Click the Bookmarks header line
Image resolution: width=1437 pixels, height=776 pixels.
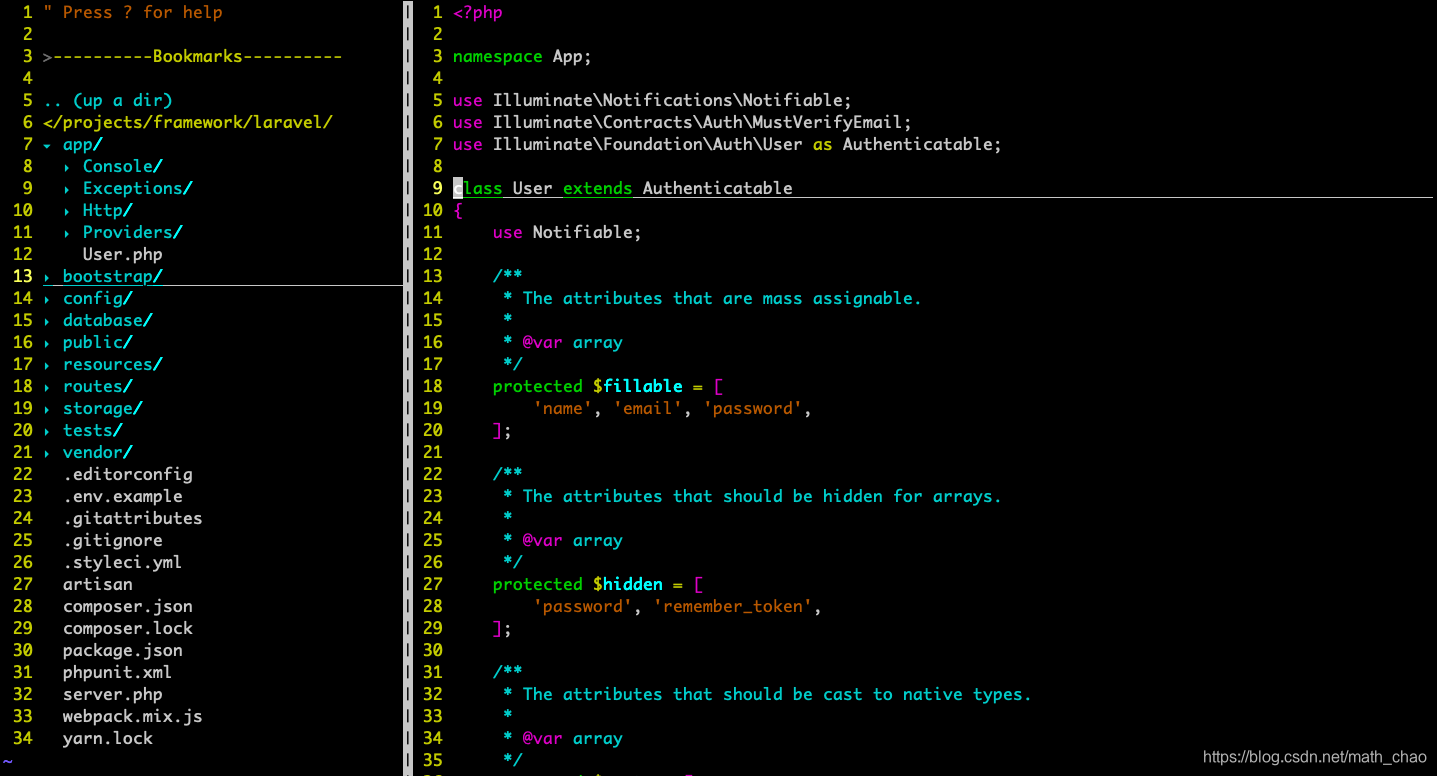pyautogui.click(x=193, y=57)
